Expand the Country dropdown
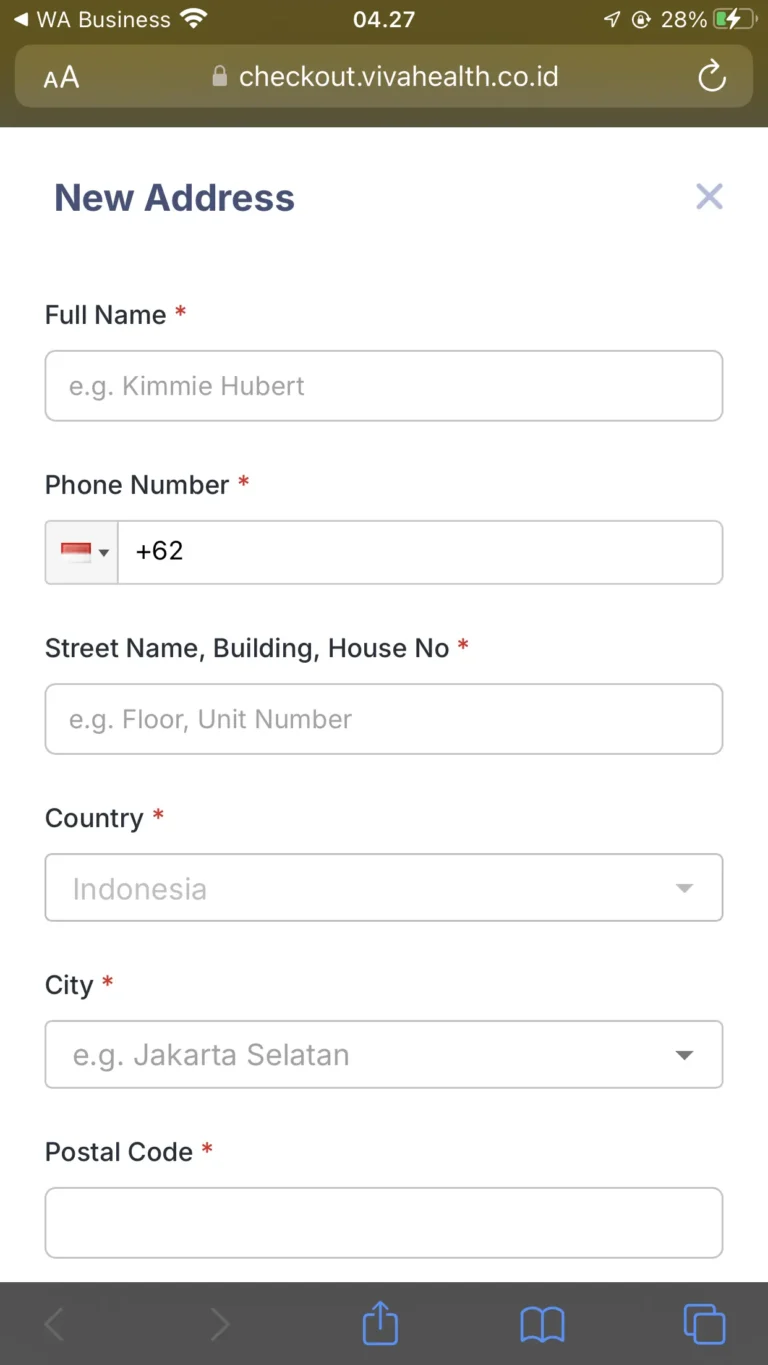This screenshot has width=768, height=1365. click(x=384, y=888)
